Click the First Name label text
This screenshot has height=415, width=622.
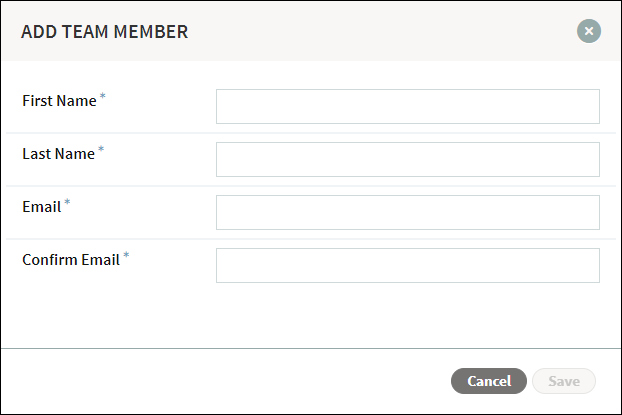[59, 101]
